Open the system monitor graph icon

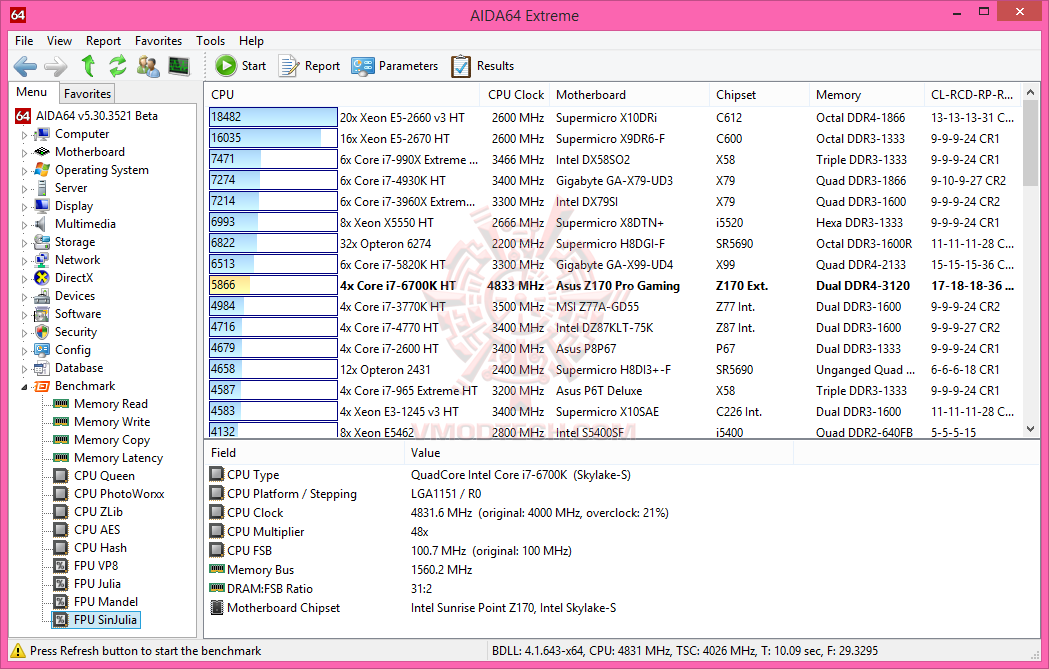[x=179, y=66]
